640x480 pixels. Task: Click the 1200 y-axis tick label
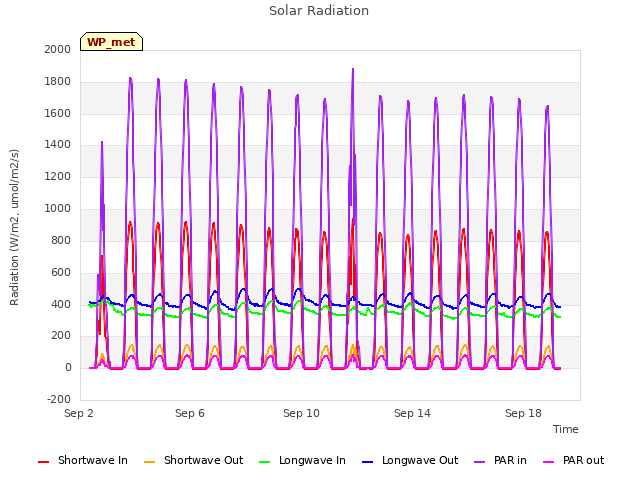[x=58, y=177]
